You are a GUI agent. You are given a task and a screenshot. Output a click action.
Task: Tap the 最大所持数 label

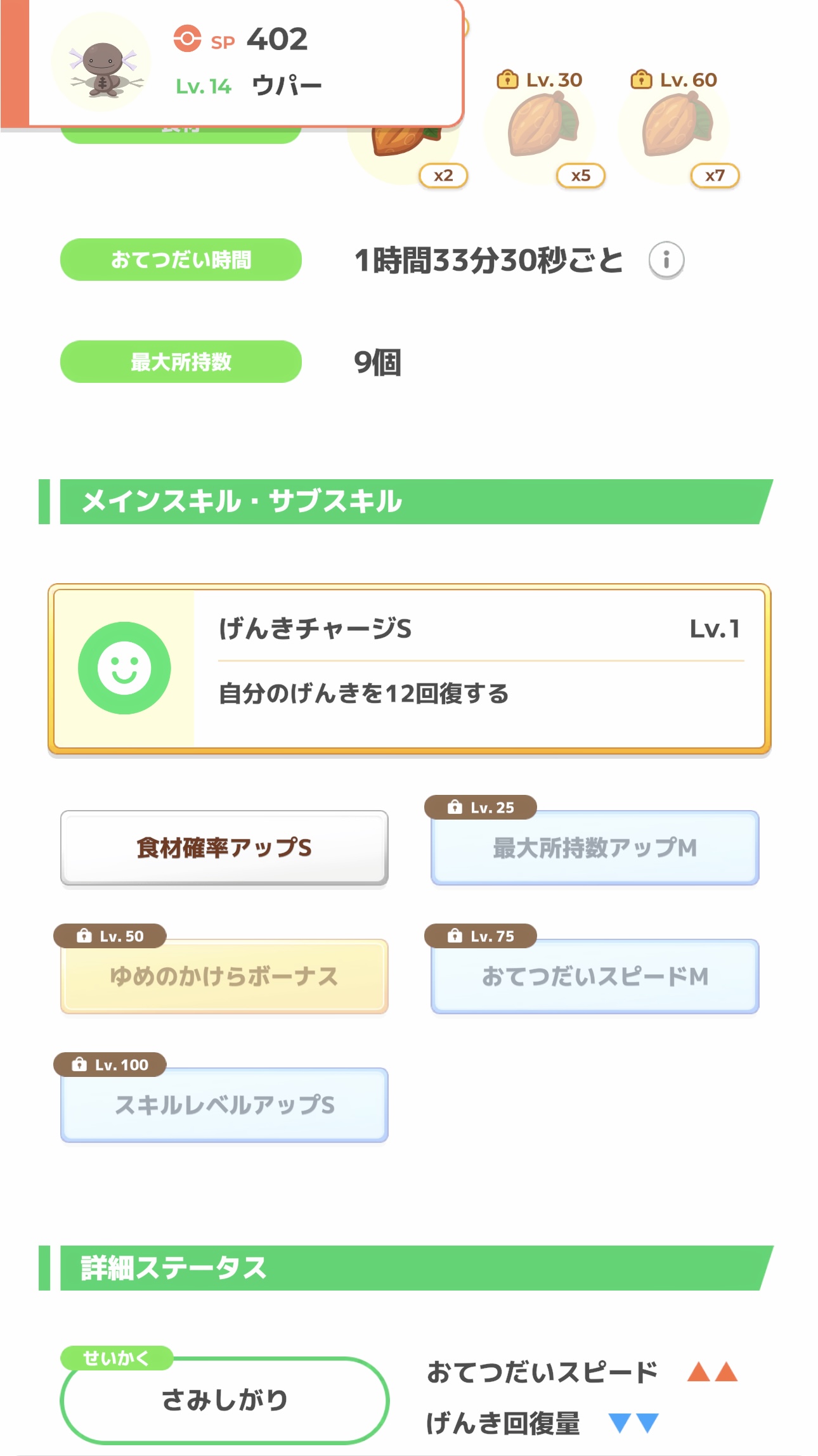[x=181, y=362]
